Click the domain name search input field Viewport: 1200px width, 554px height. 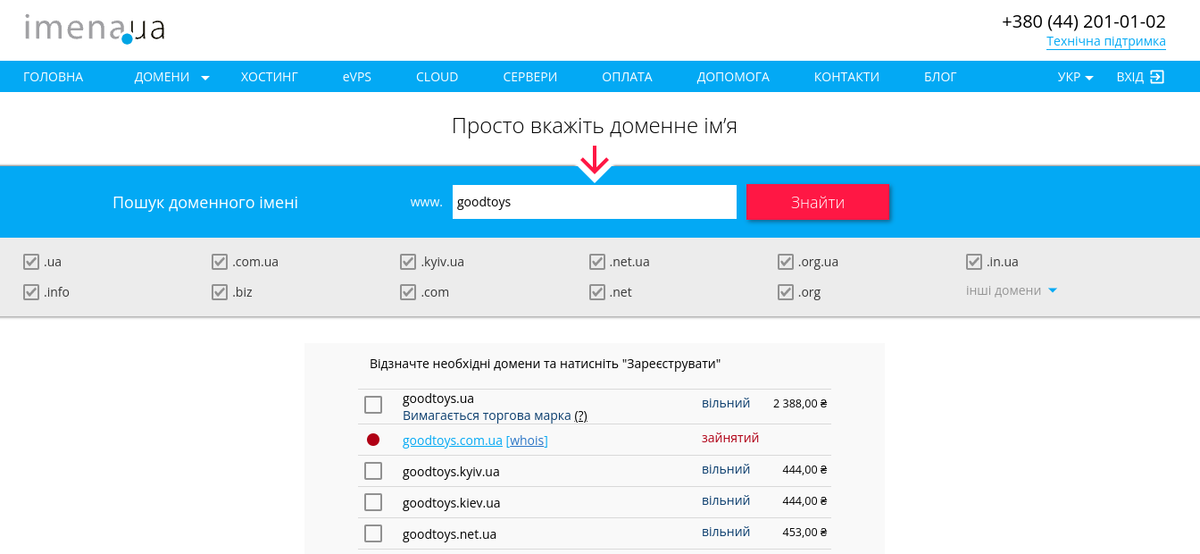click(594, 202)
